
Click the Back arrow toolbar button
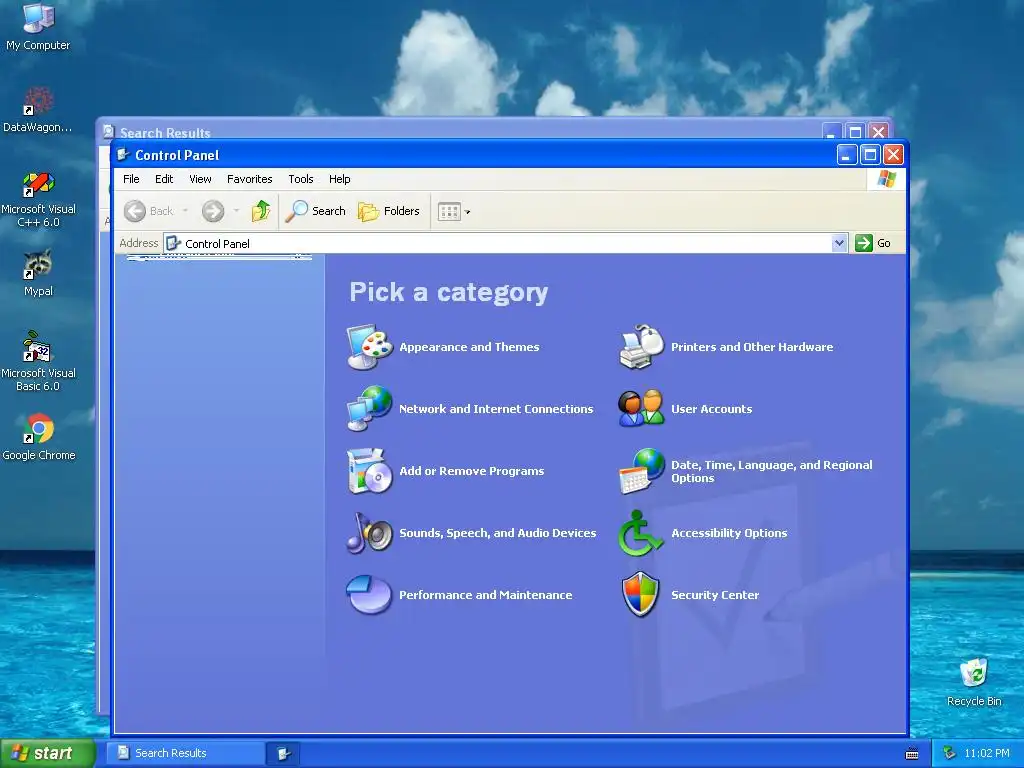pos(149,211)
